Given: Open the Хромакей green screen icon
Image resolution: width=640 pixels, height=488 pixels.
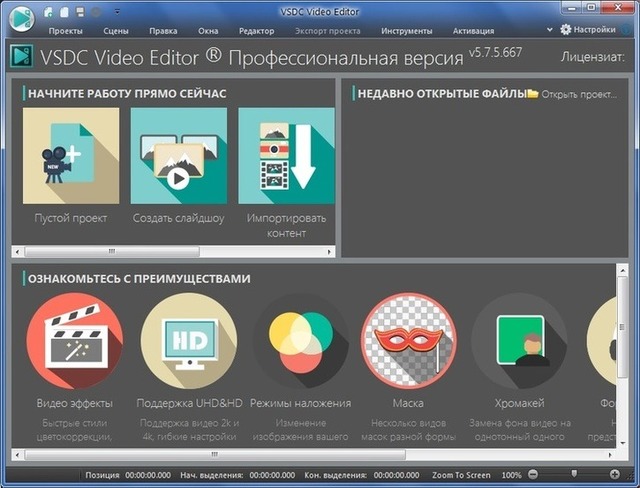Looking at the screenshot, I should (x=519, y=341).
